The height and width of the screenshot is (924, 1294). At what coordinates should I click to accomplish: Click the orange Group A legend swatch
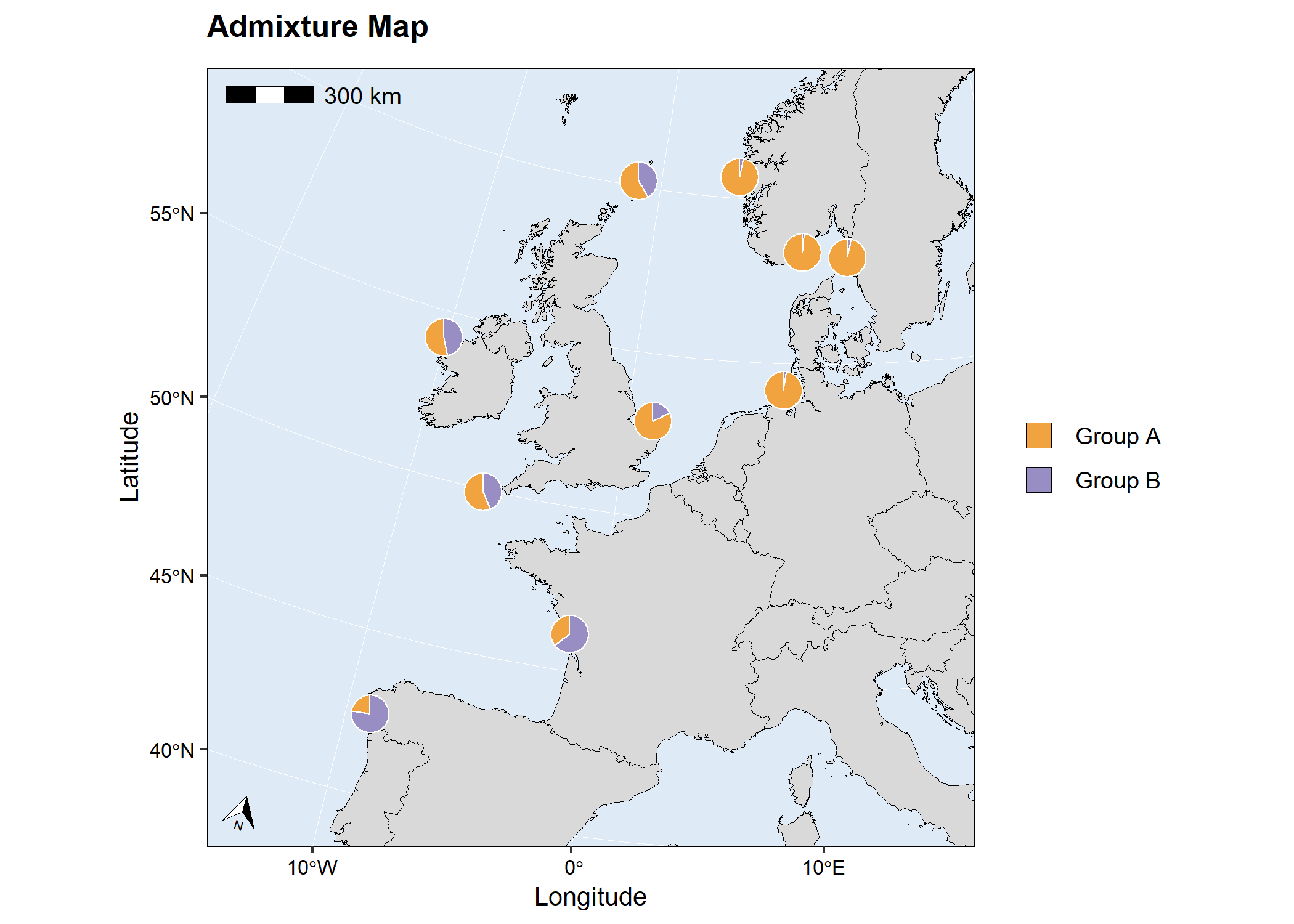click(x=1038, y=436)
